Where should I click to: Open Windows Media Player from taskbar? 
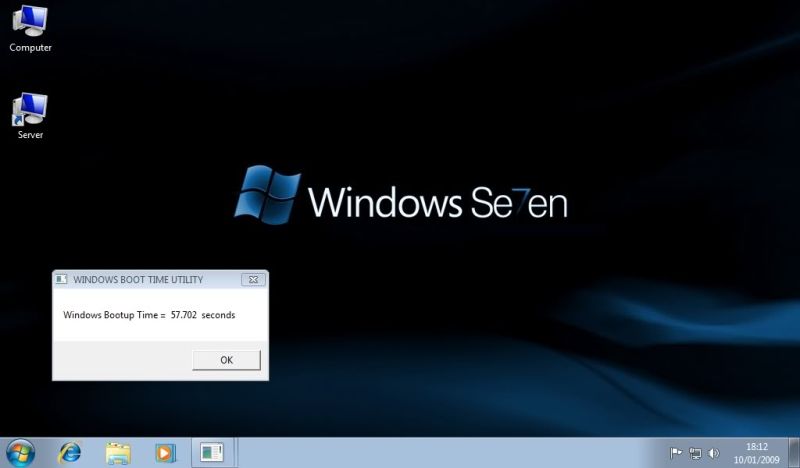165,453
